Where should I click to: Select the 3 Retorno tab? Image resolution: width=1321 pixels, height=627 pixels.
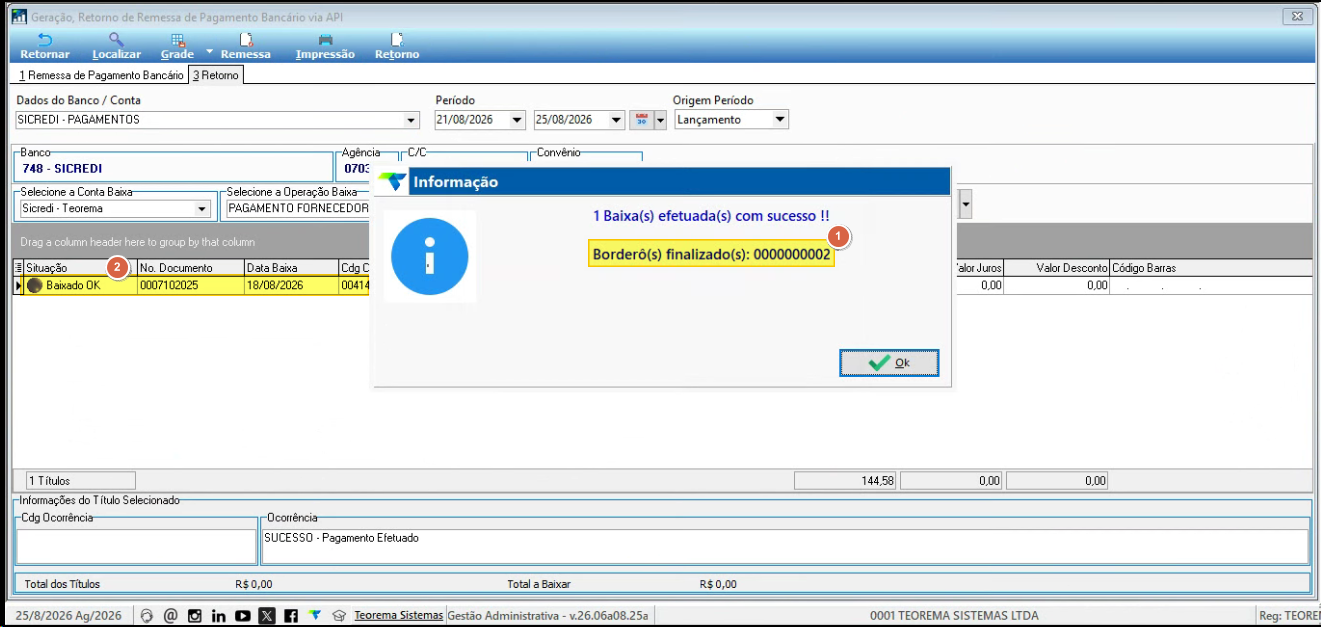pos(216,75)
